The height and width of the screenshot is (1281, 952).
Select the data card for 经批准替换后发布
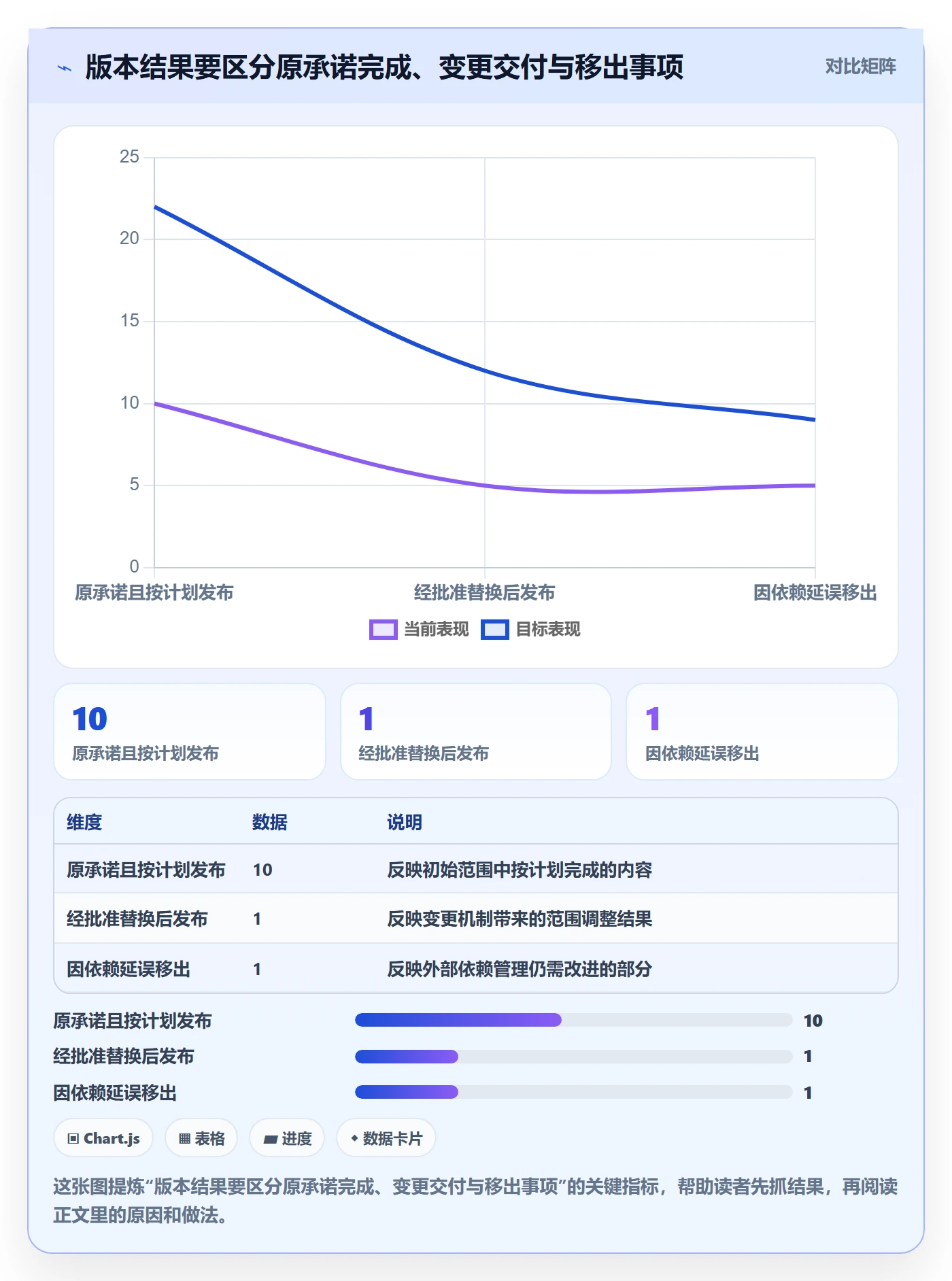point(476,732)
